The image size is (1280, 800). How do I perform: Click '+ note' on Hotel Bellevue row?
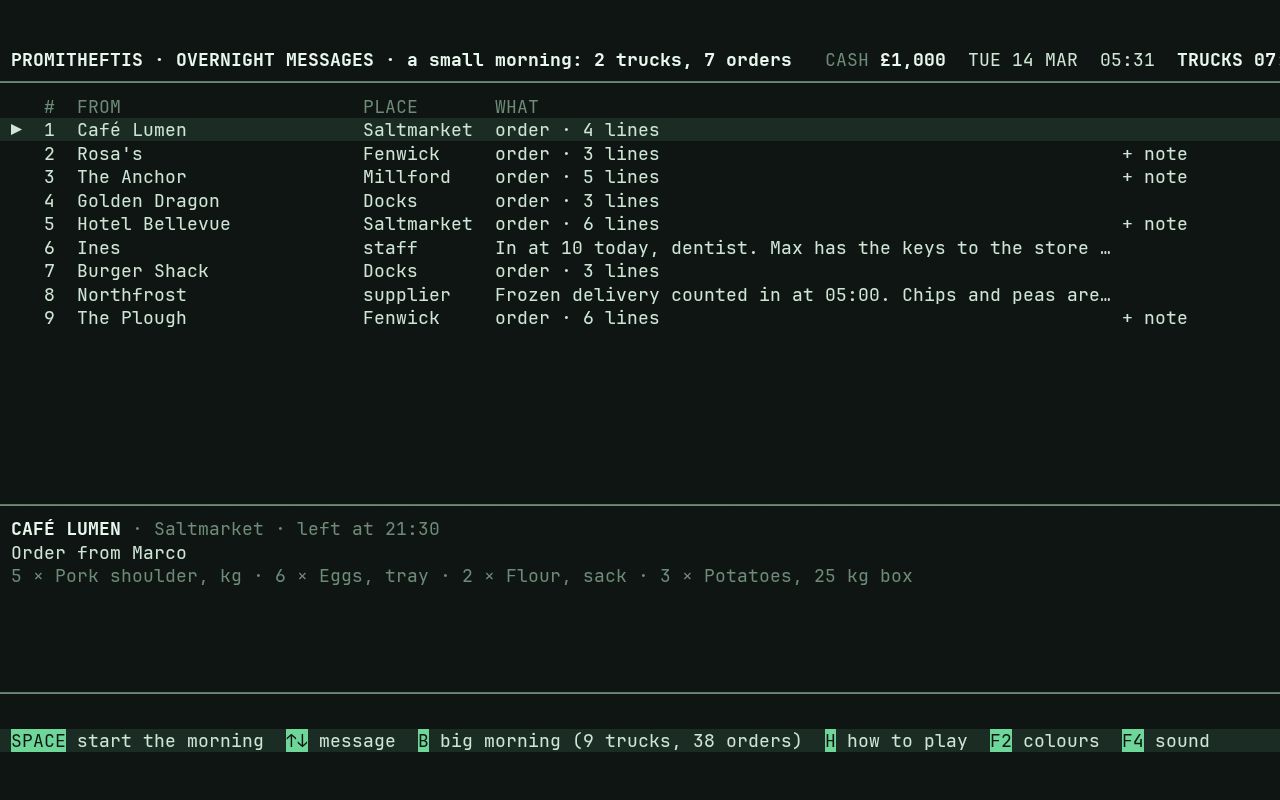coord(1155,224)
